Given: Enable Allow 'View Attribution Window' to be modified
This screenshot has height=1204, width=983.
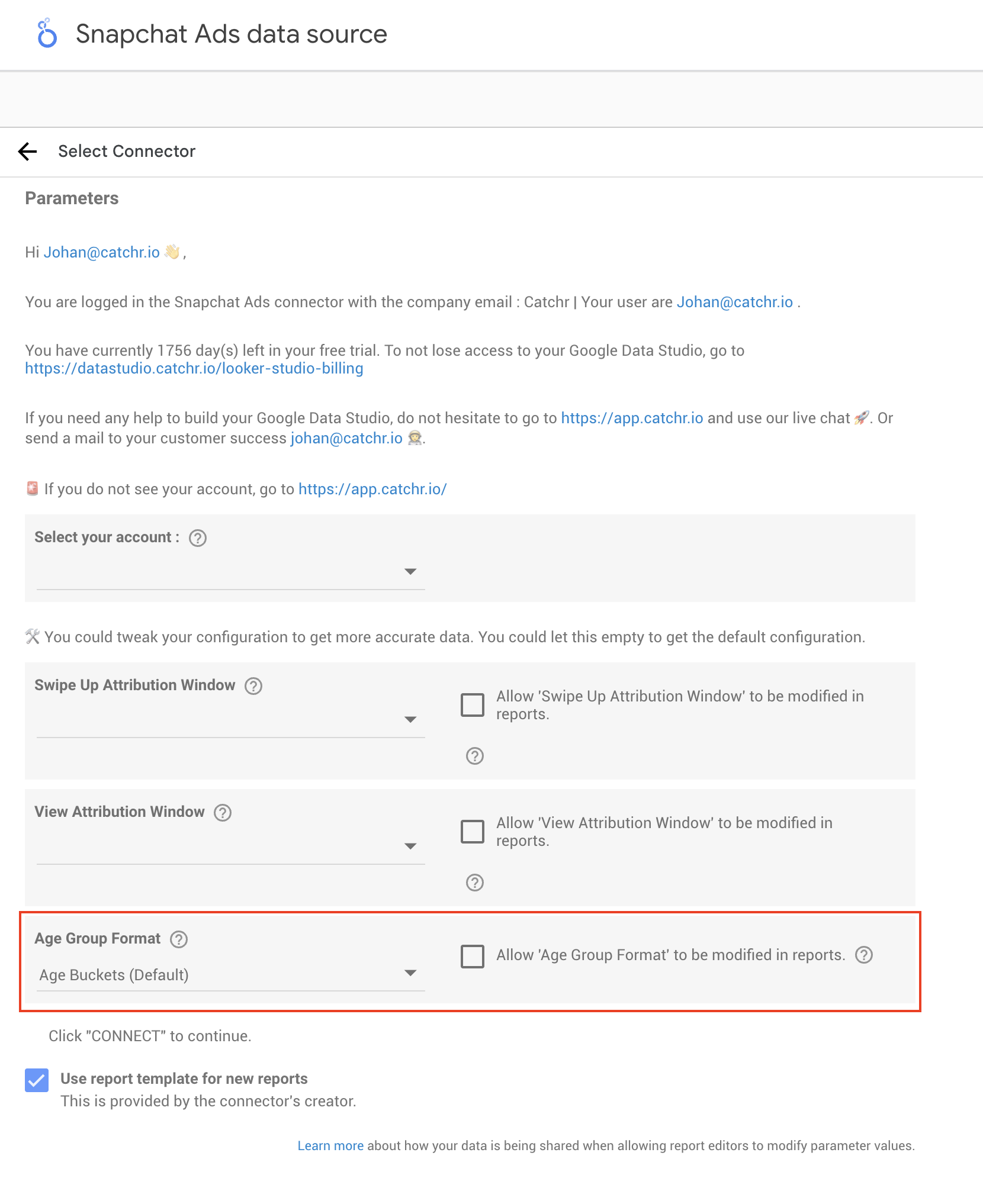Looking at the screenshot, I should [473, 832].
